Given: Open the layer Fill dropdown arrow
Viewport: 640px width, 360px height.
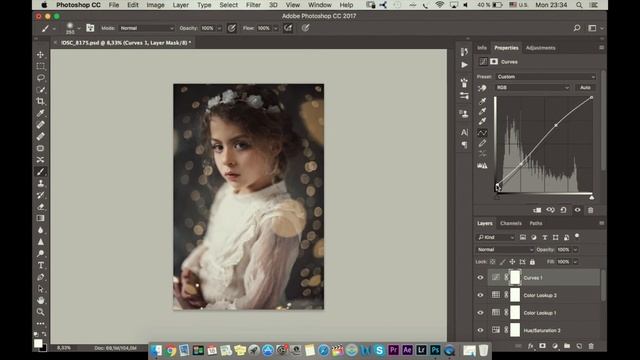Looking at the screenshot, I should tap(576, 262).
